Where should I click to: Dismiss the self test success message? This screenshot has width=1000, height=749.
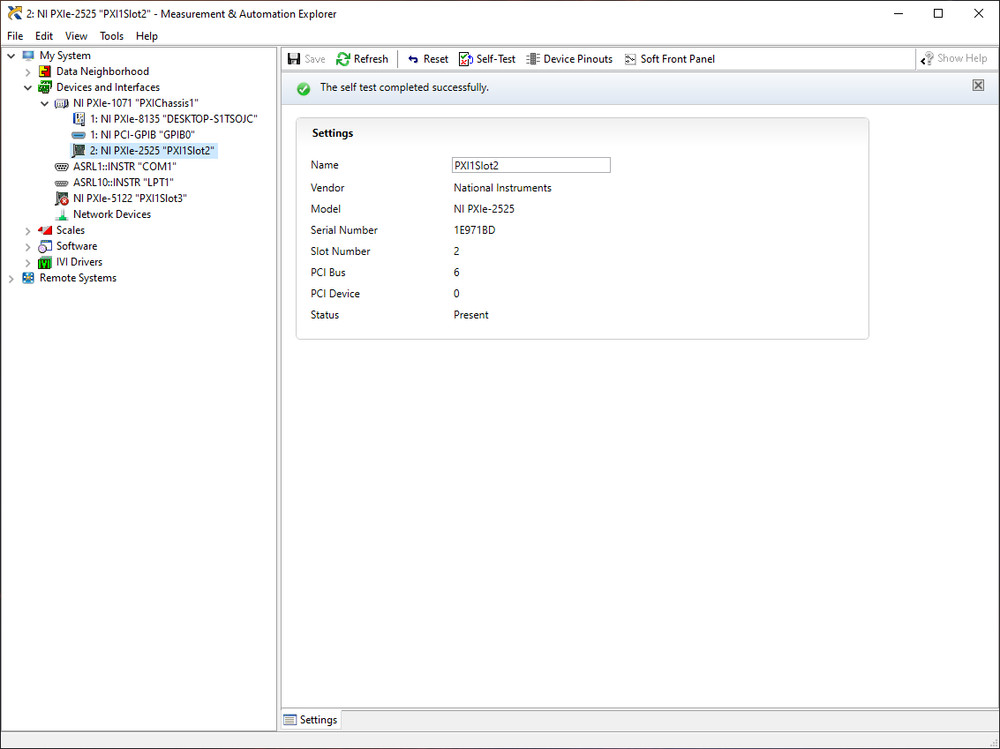tap(978, 85)
